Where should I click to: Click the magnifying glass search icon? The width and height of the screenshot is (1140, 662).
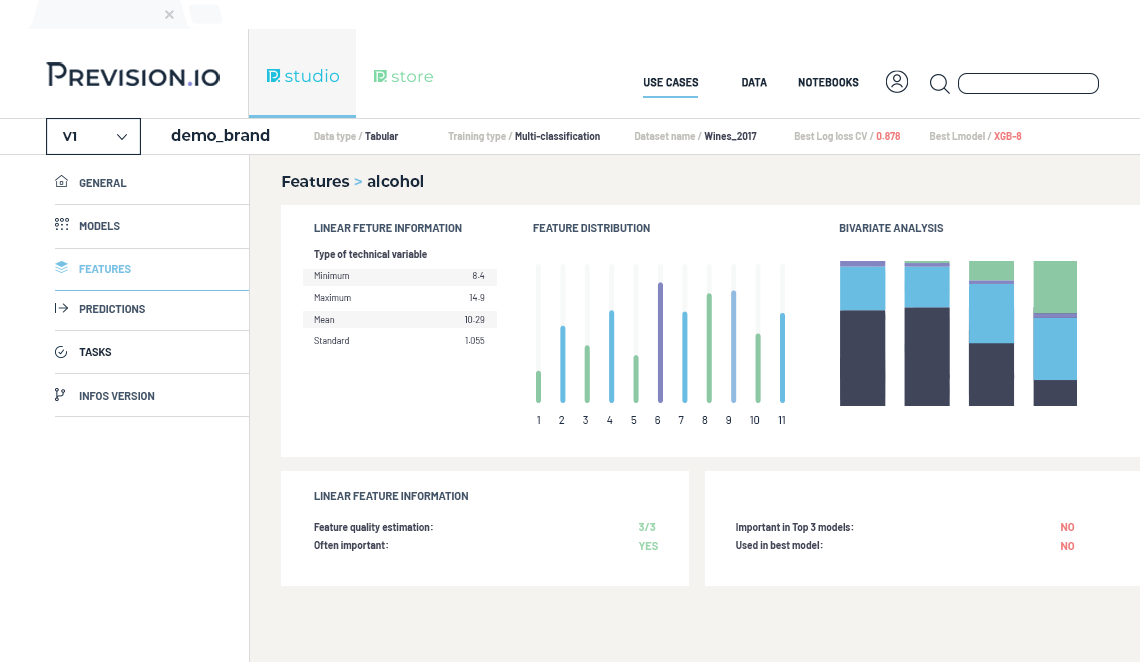939,84
